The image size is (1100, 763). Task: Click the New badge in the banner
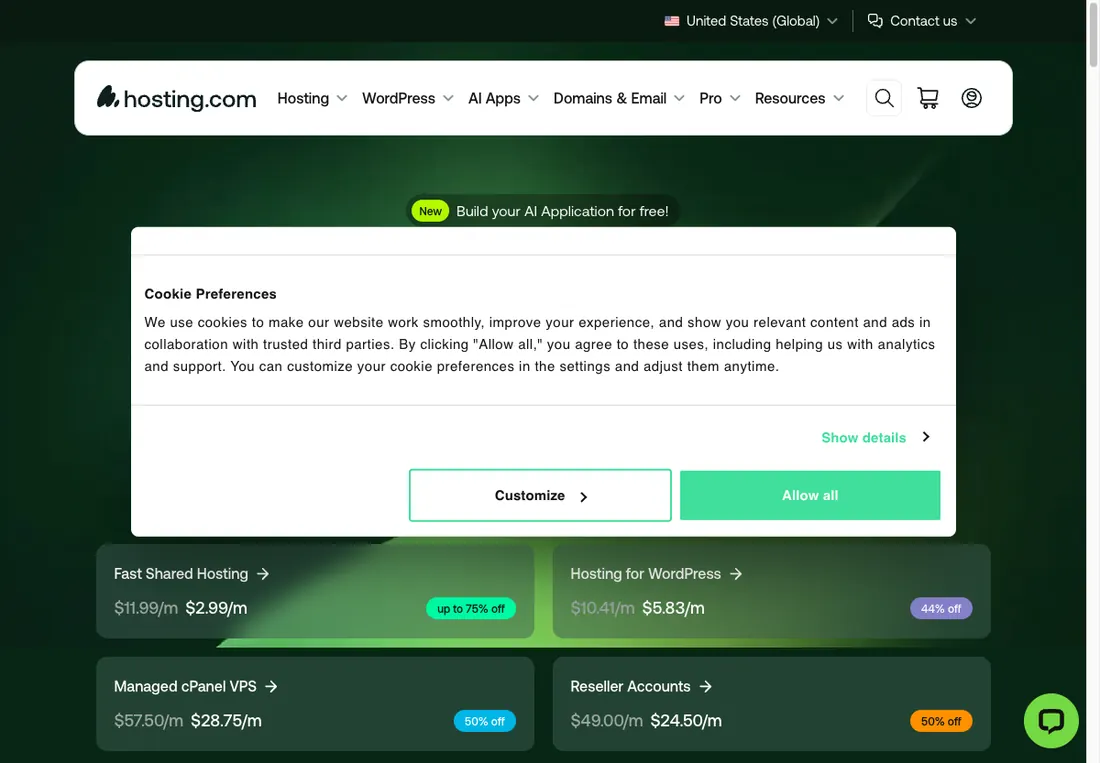[430, 211]
